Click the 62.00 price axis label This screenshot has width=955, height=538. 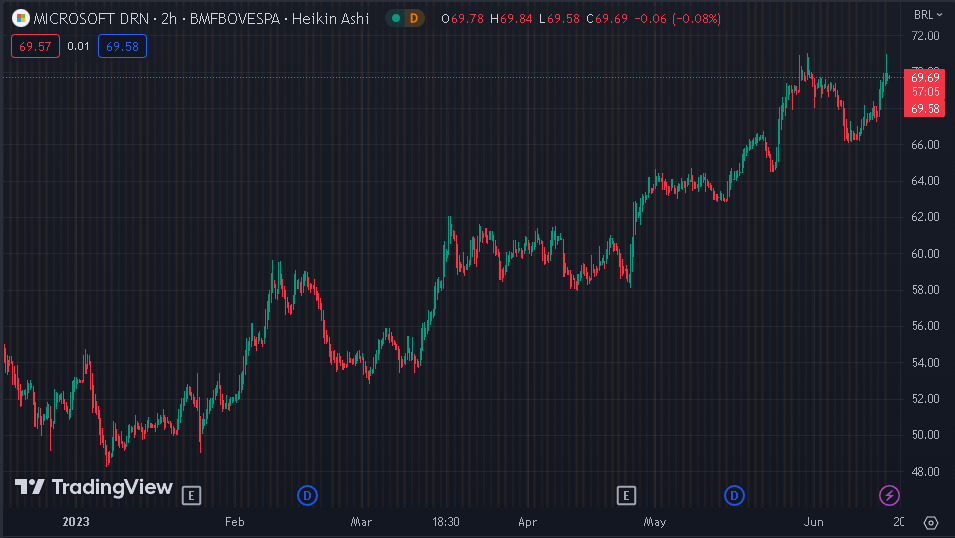[925, 217]
